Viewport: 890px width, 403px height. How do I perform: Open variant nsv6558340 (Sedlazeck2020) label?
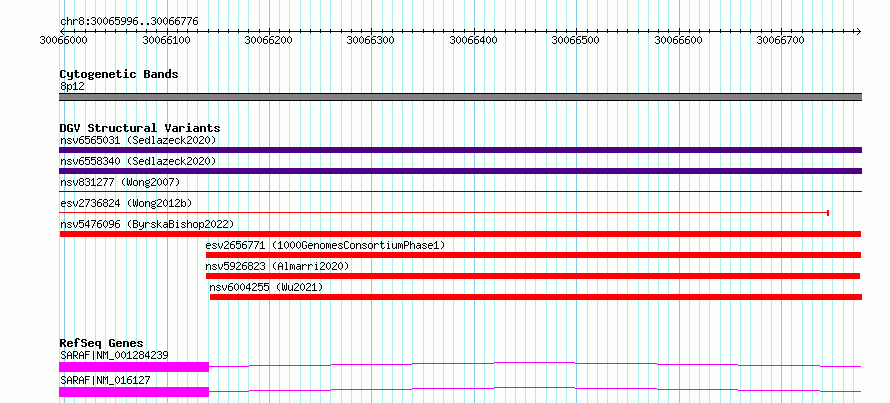coord(138,161)
